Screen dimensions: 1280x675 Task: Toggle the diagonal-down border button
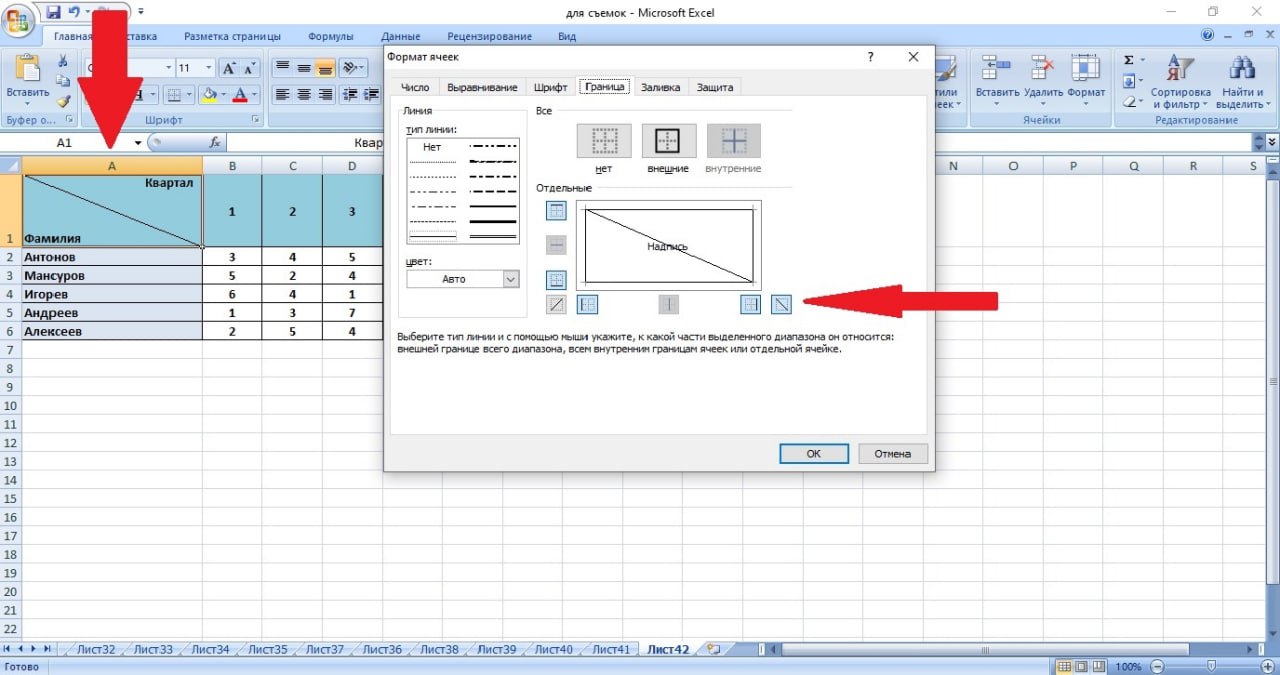coord(782,304)
